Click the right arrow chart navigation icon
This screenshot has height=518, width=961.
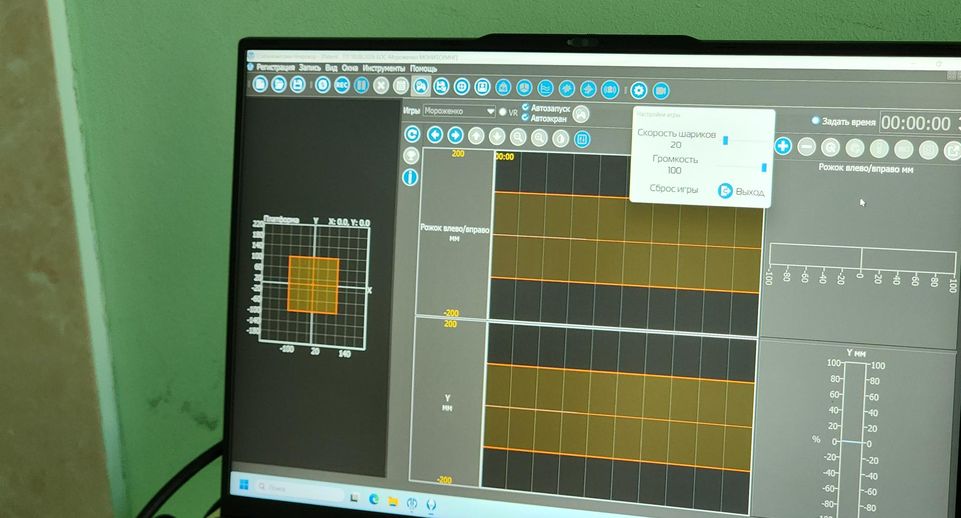pyautogui.click(x=455, y=135)
